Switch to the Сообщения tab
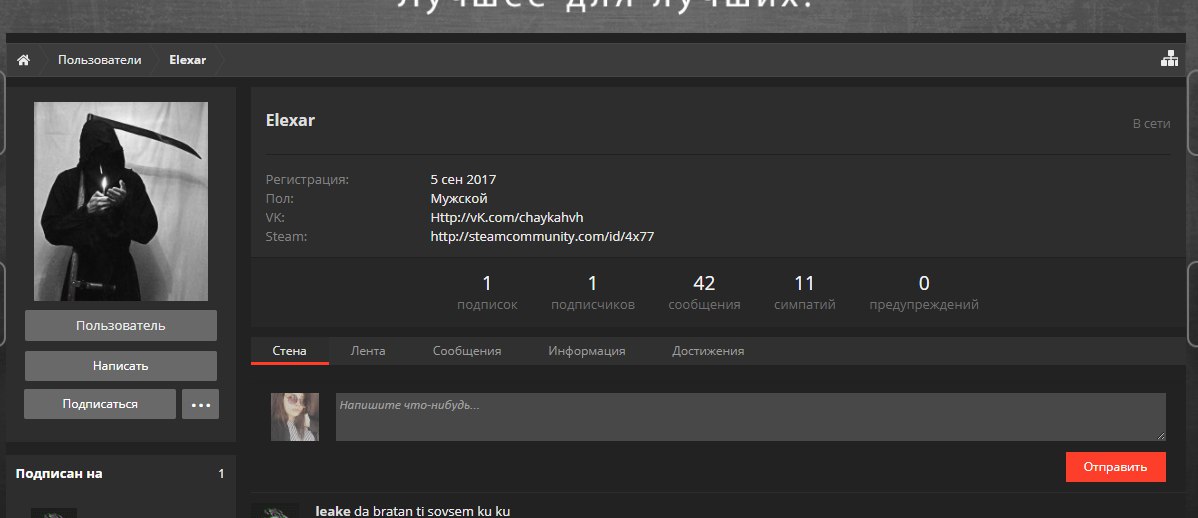Screen dimensions: 1198x518 tap(467, 351)
